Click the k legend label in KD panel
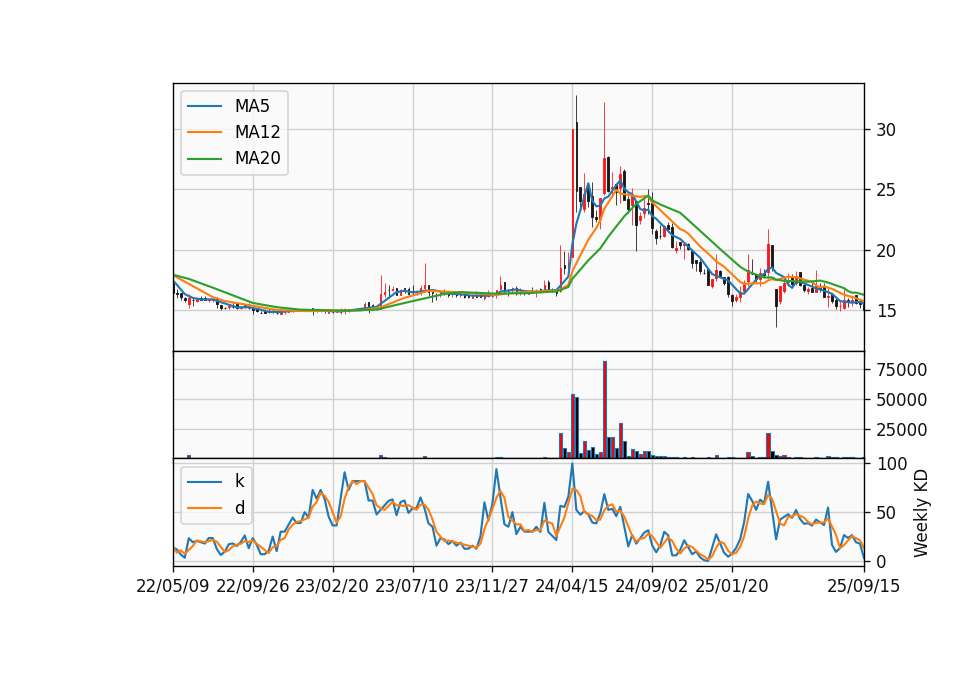This screenshot has height=690, width=960. click(x=239, y=481)
